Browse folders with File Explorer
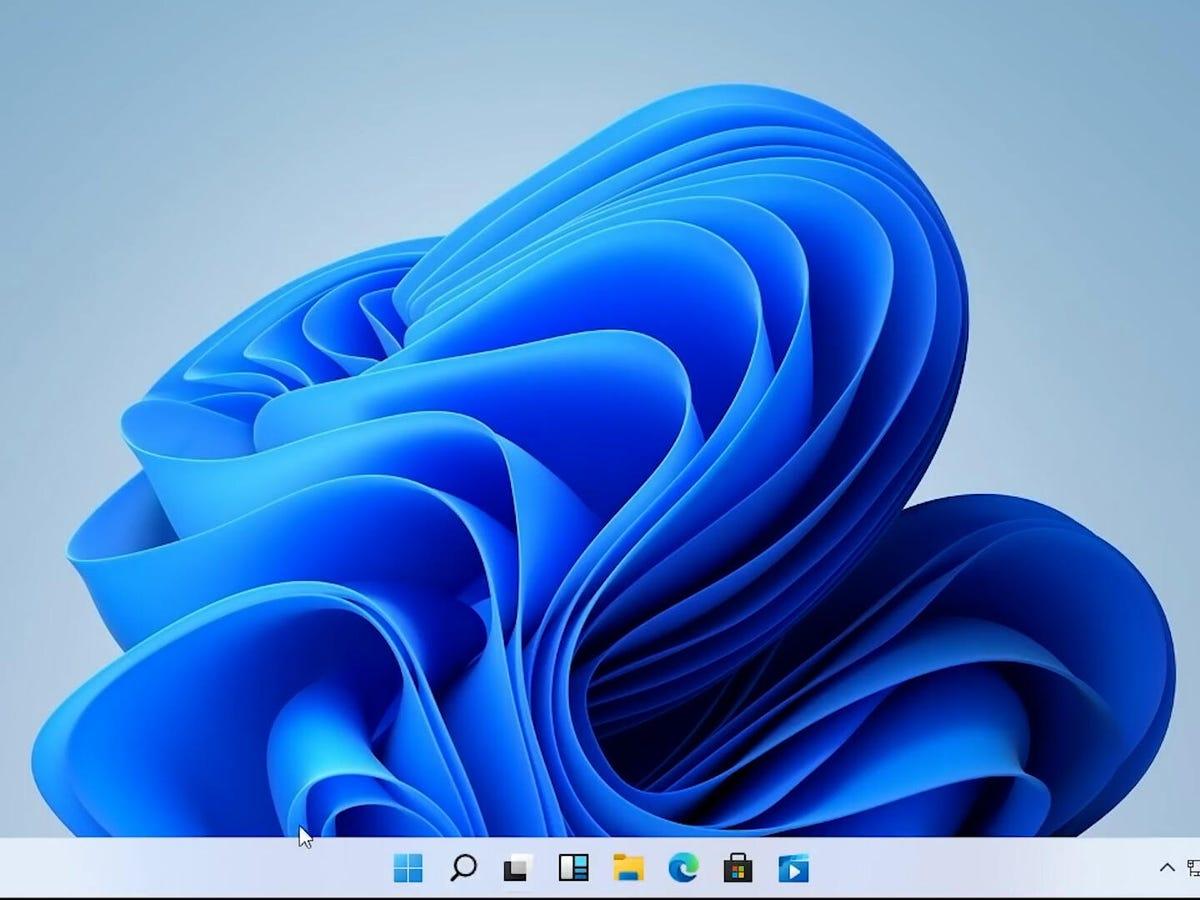The image size is (1200, 900). pyautogui.click(x=628, y=868)
